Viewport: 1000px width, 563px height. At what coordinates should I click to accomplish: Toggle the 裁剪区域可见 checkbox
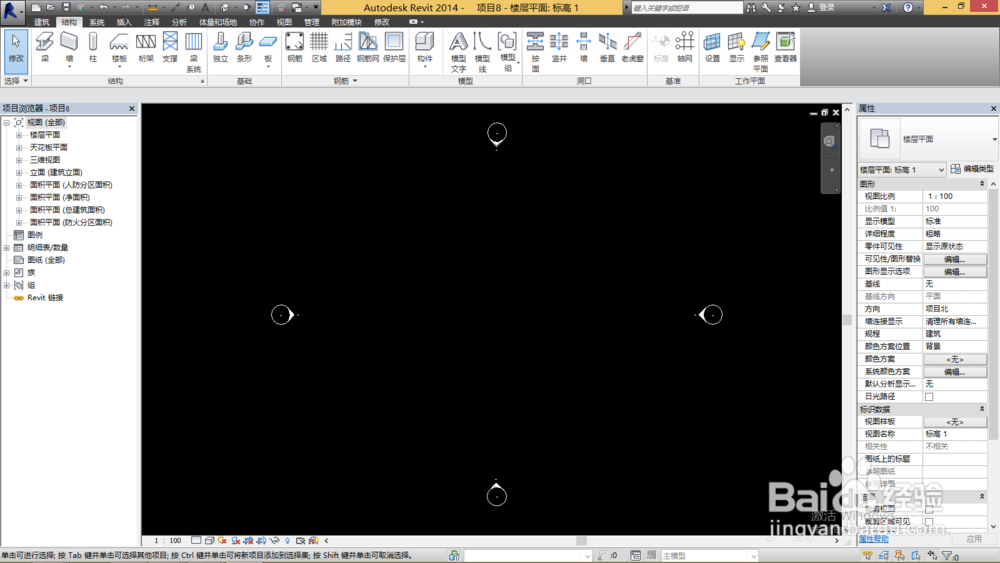[x=929, y=522]
